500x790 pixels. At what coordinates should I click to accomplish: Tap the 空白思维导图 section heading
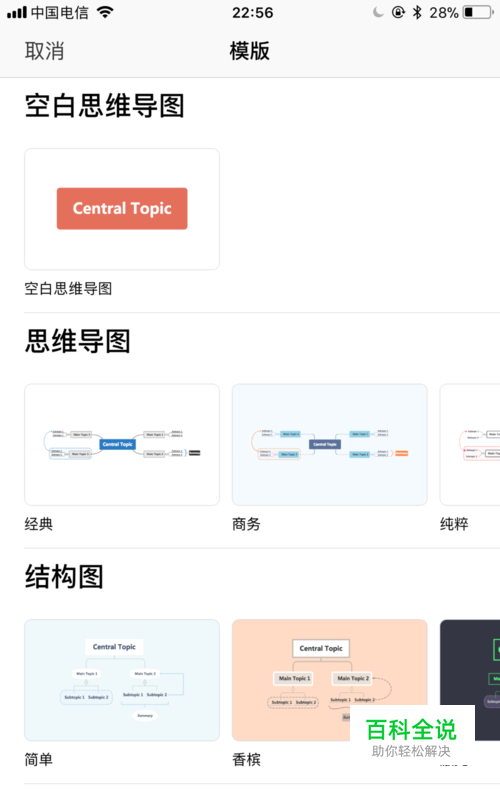105,106
